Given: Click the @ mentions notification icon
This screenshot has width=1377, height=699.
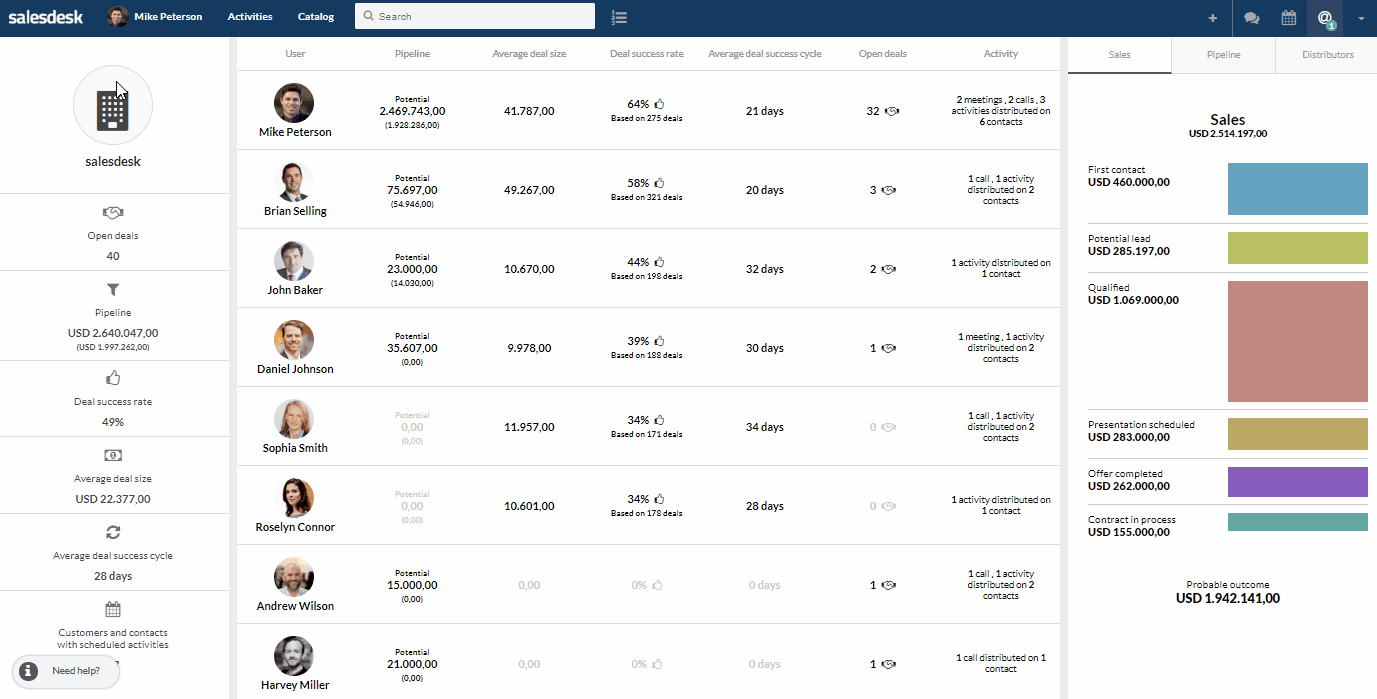Looking at the screenshot, I should (x=1325, y=17).
